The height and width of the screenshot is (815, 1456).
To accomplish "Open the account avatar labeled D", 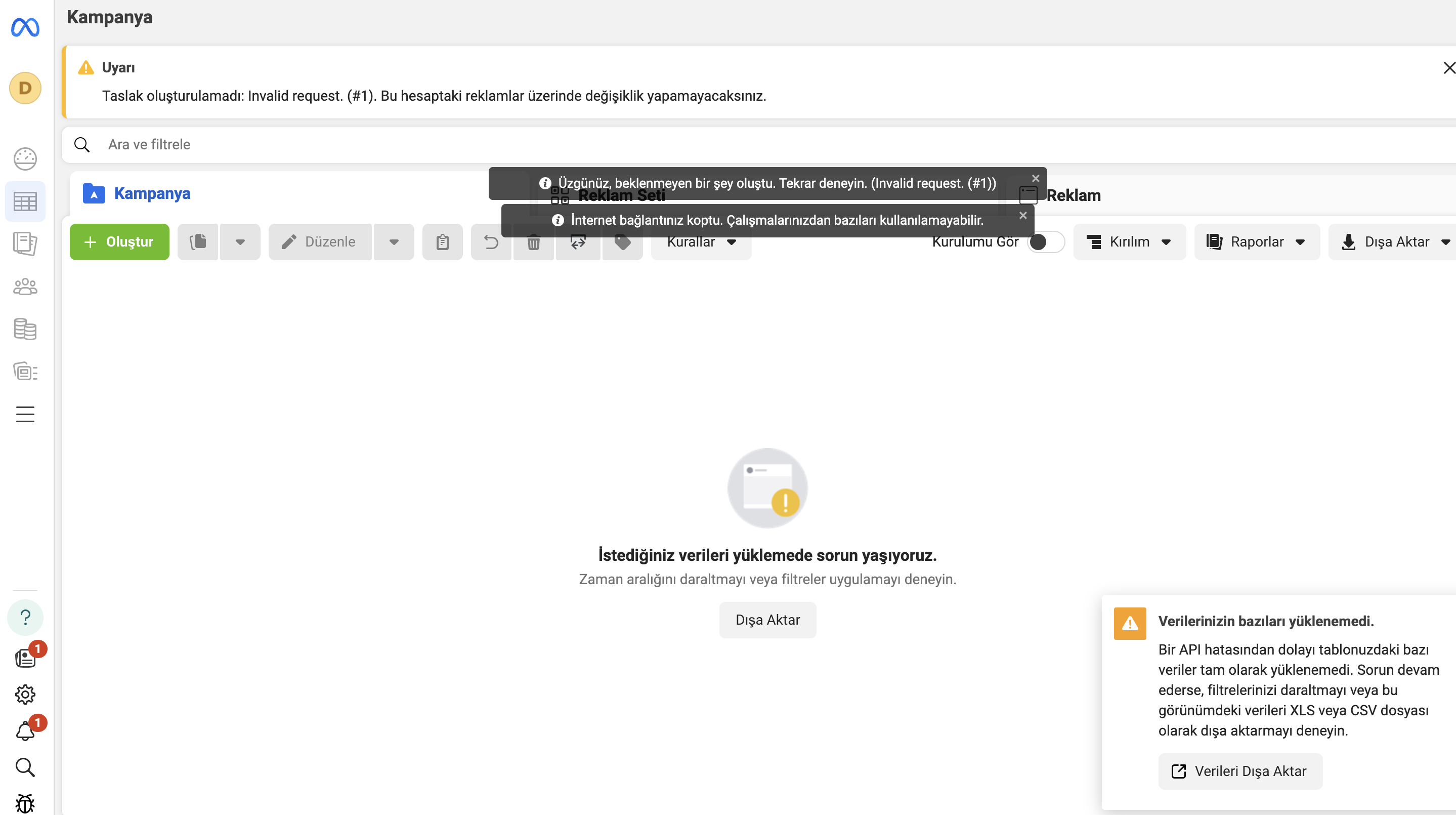I will 25,88.
